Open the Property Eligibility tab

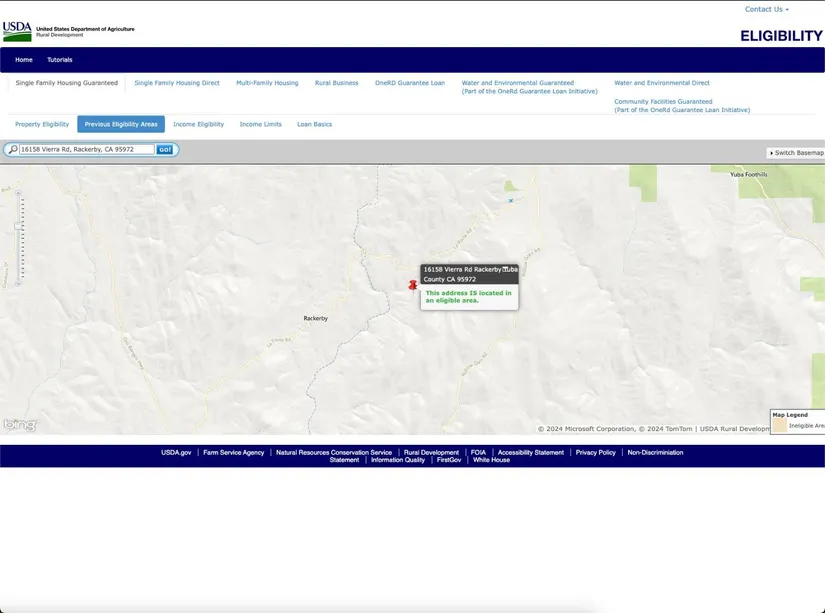pyautogui.click(x=42, y=124)
